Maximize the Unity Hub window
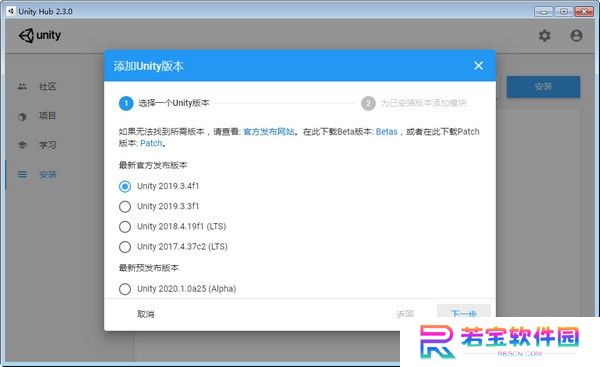 point(564,11)
